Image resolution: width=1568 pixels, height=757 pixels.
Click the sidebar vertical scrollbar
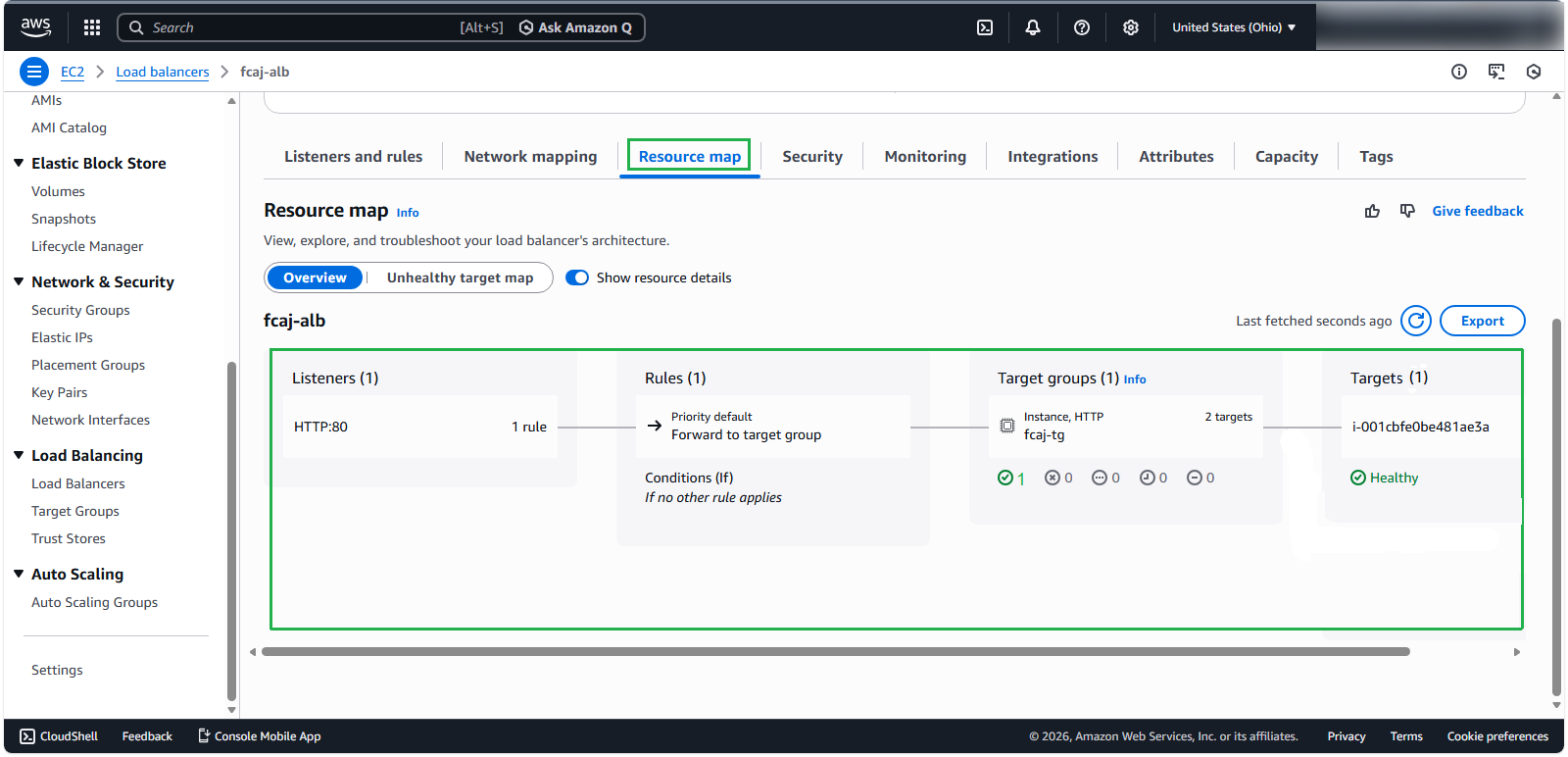tap(231, 530)
